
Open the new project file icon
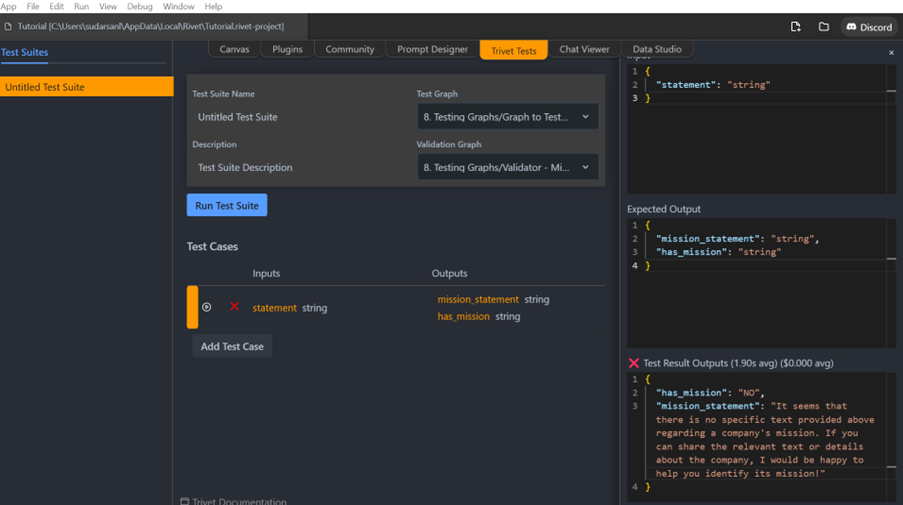point(795,26)
